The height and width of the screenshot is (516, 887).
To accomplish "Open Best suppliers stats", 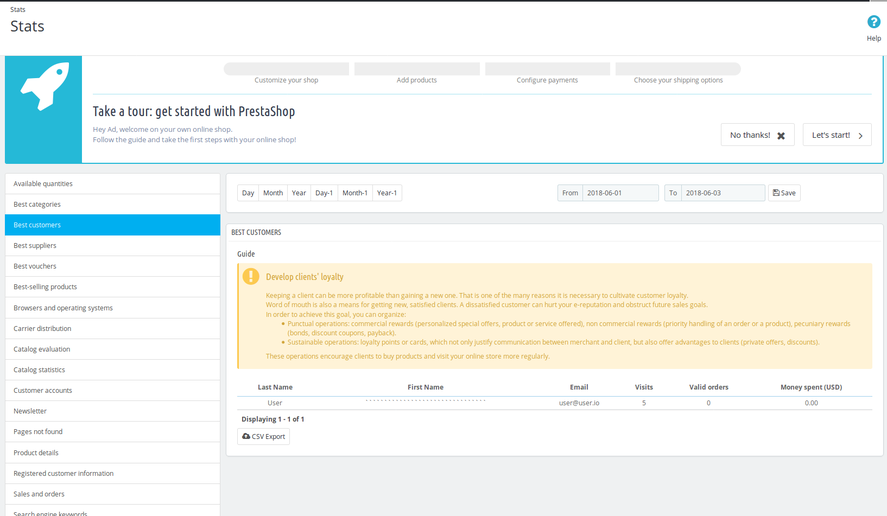I will coord(113,246).
